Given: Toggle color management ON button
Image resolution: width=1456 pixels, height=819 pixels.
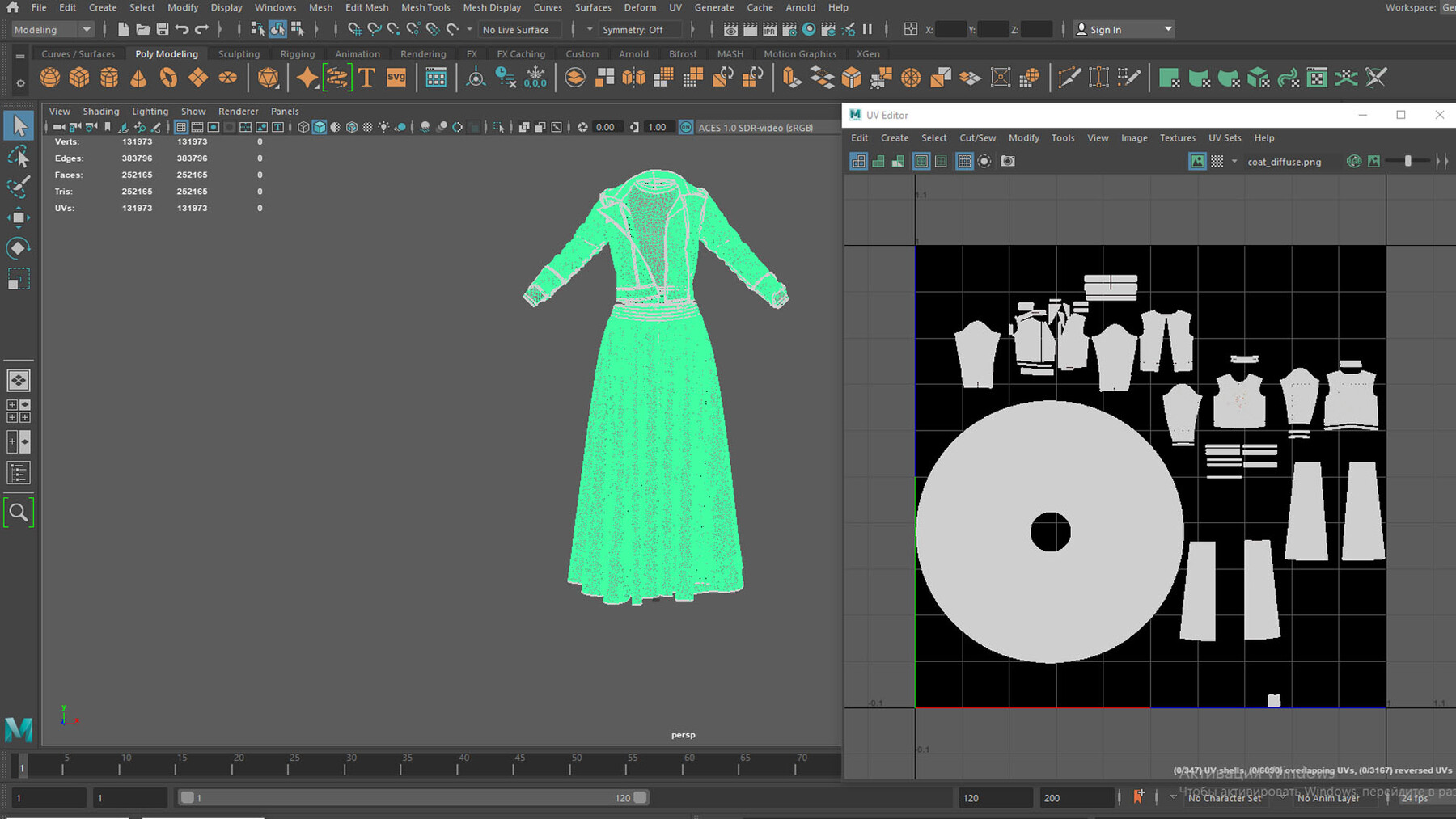Looking at the screenshot, I should tap(686, 127).
